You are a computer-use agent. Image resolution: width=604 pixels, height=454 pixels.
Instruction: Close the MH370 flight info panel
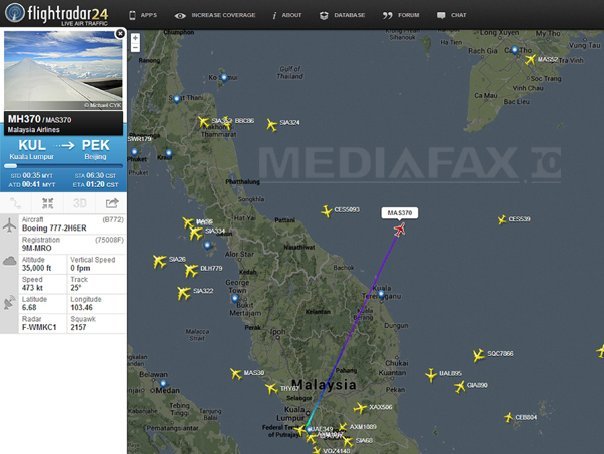120,33
